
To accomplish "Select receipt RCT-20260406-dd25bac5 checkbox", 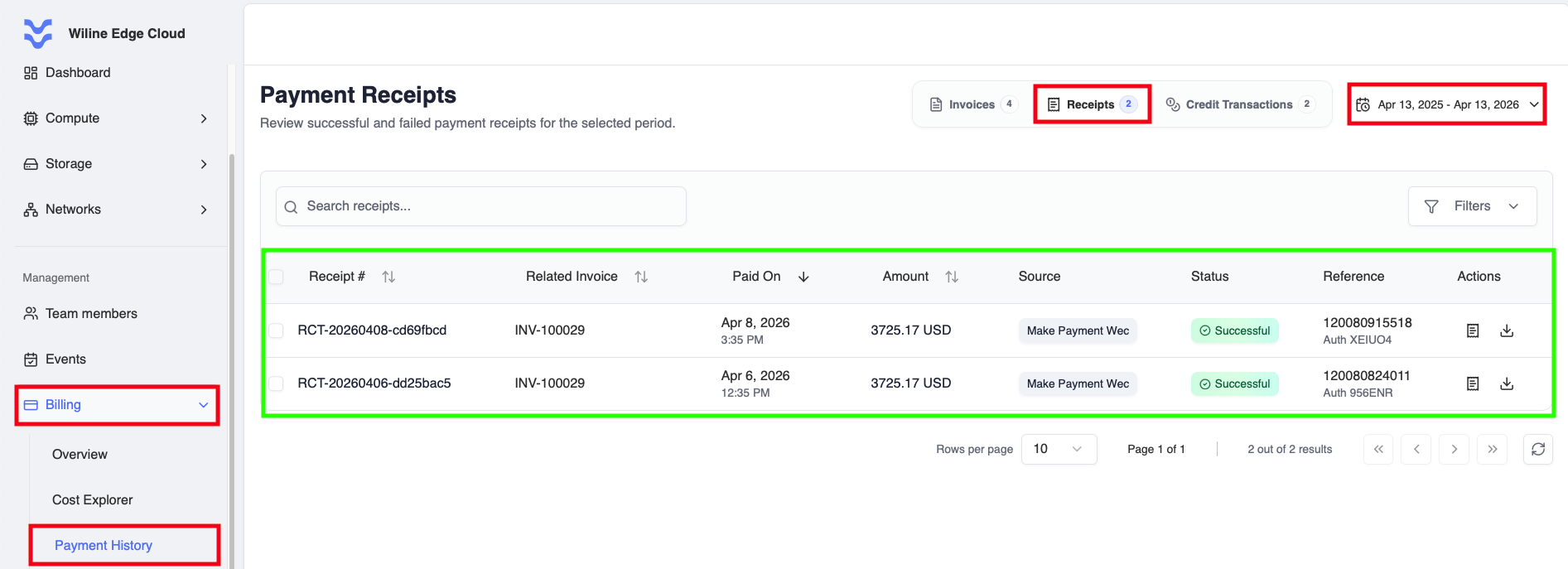I will pos(277,383).
